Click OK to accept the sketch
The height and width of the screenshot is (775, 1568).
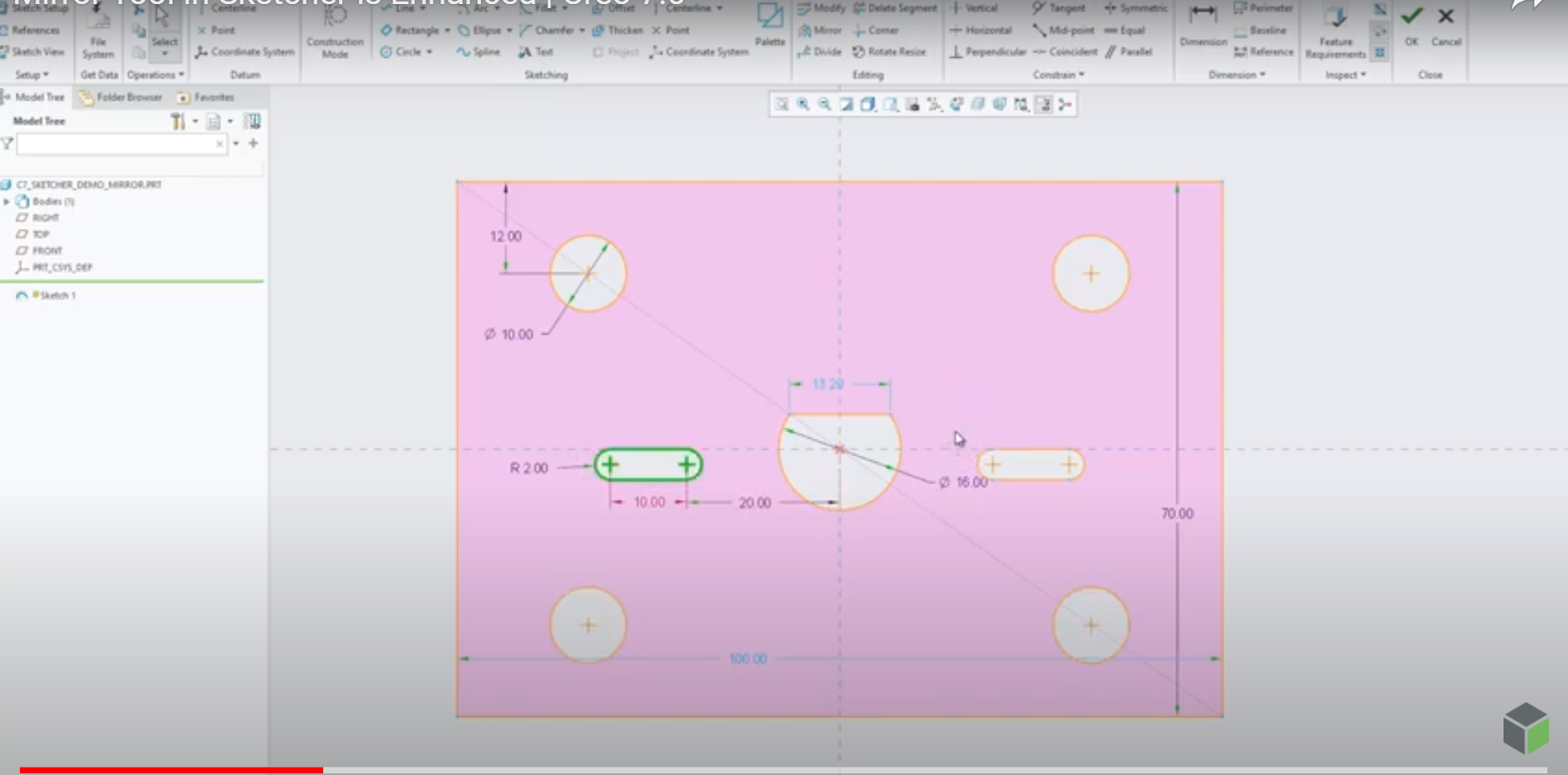(1411, 15)
